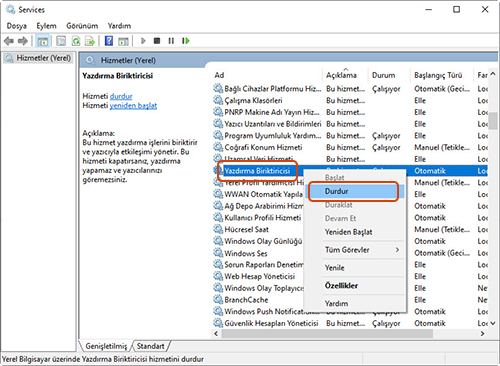
Task: Switch to the Standart tab
Action: coord(151,346)
